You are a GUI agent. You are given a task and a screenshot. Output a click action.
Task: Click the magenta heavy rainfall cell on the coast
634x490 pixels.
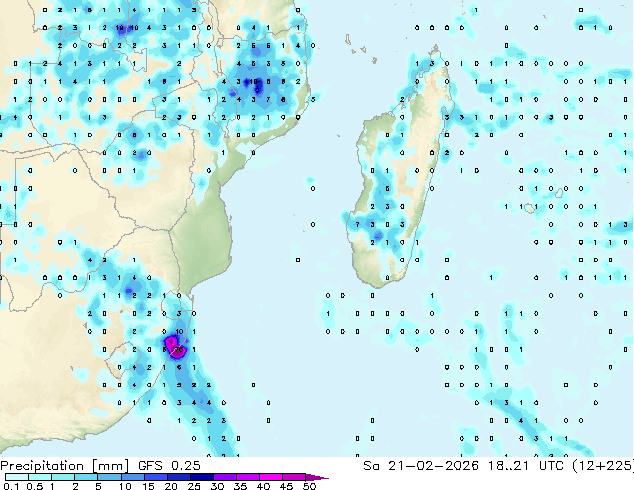coord(175,347)
